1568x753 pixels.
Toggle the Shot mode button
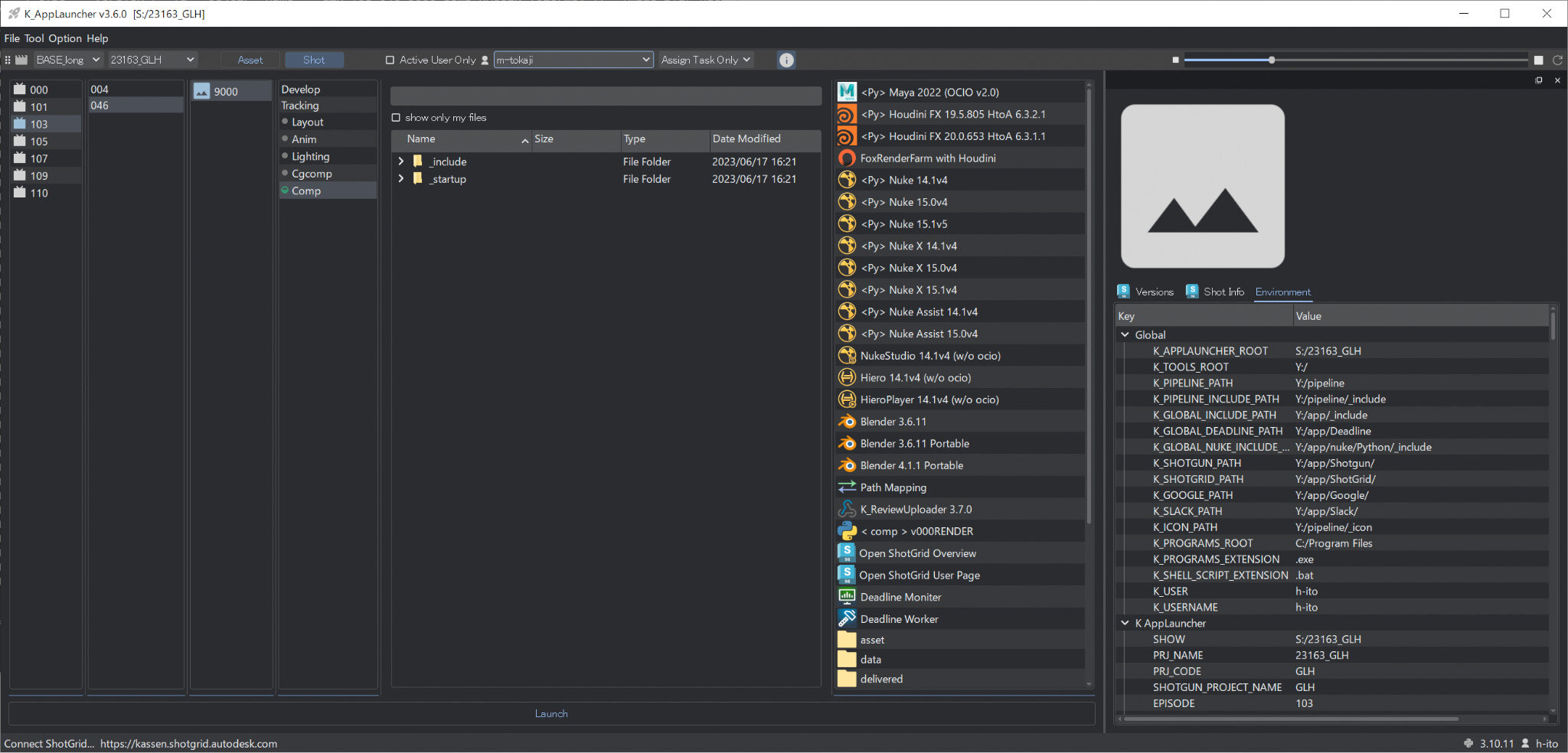coord(314,60)
